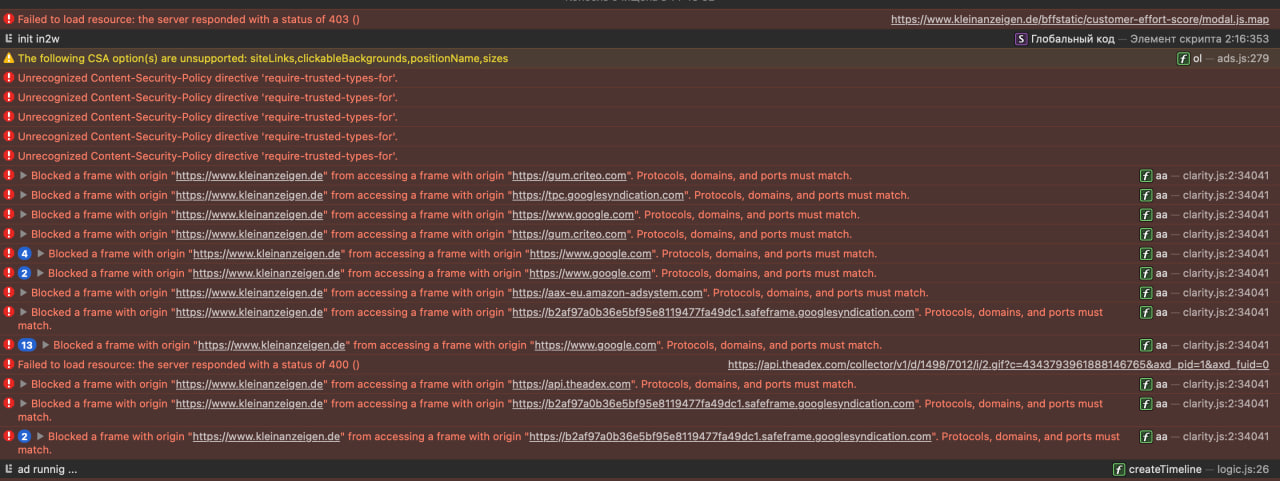This screenshot has height=481, width=1280.
Task: Click the function icon next to ol ads.js:279
Action: click(x=1183, y=59)
